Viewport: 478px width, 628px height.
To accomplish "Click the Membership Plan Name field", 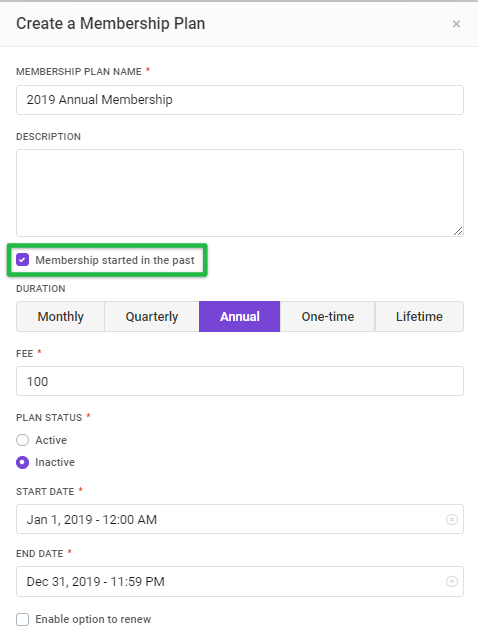I will 240,100.
